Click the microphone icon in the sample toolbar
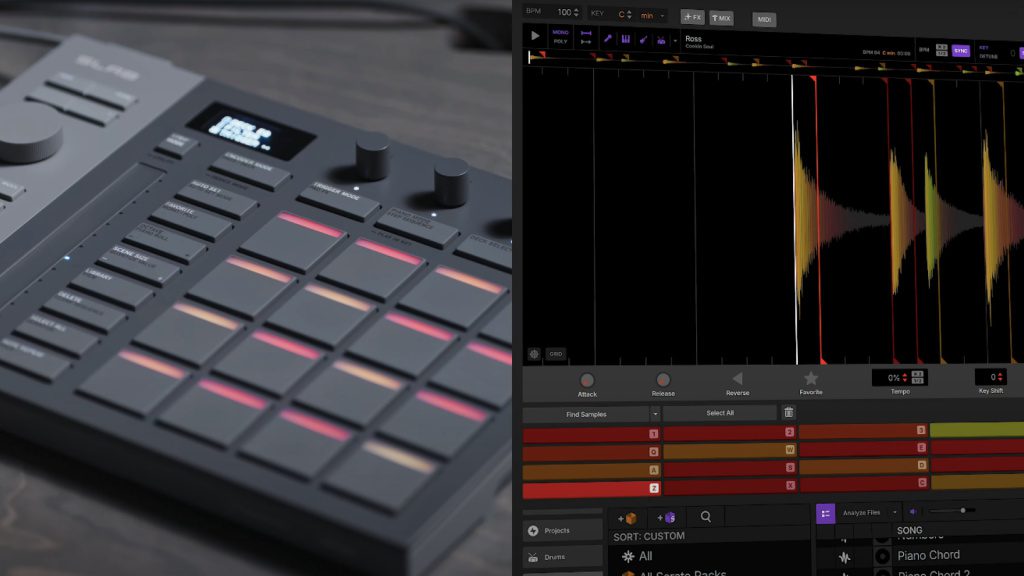Image resolution: width=1024 pixels, height=576 pixels. click(x=609, y=37)
